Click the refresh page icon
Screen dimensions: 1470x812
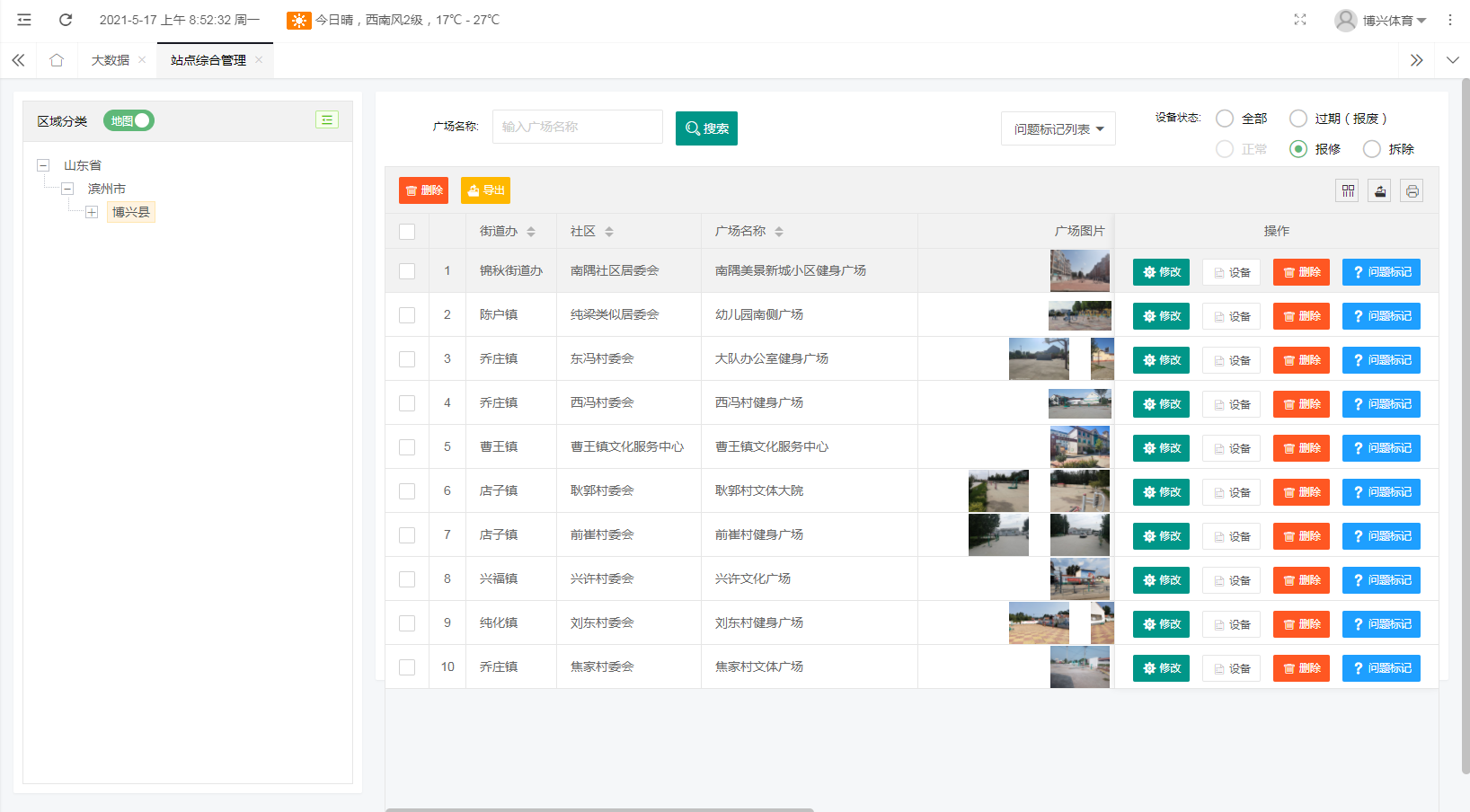66,20
